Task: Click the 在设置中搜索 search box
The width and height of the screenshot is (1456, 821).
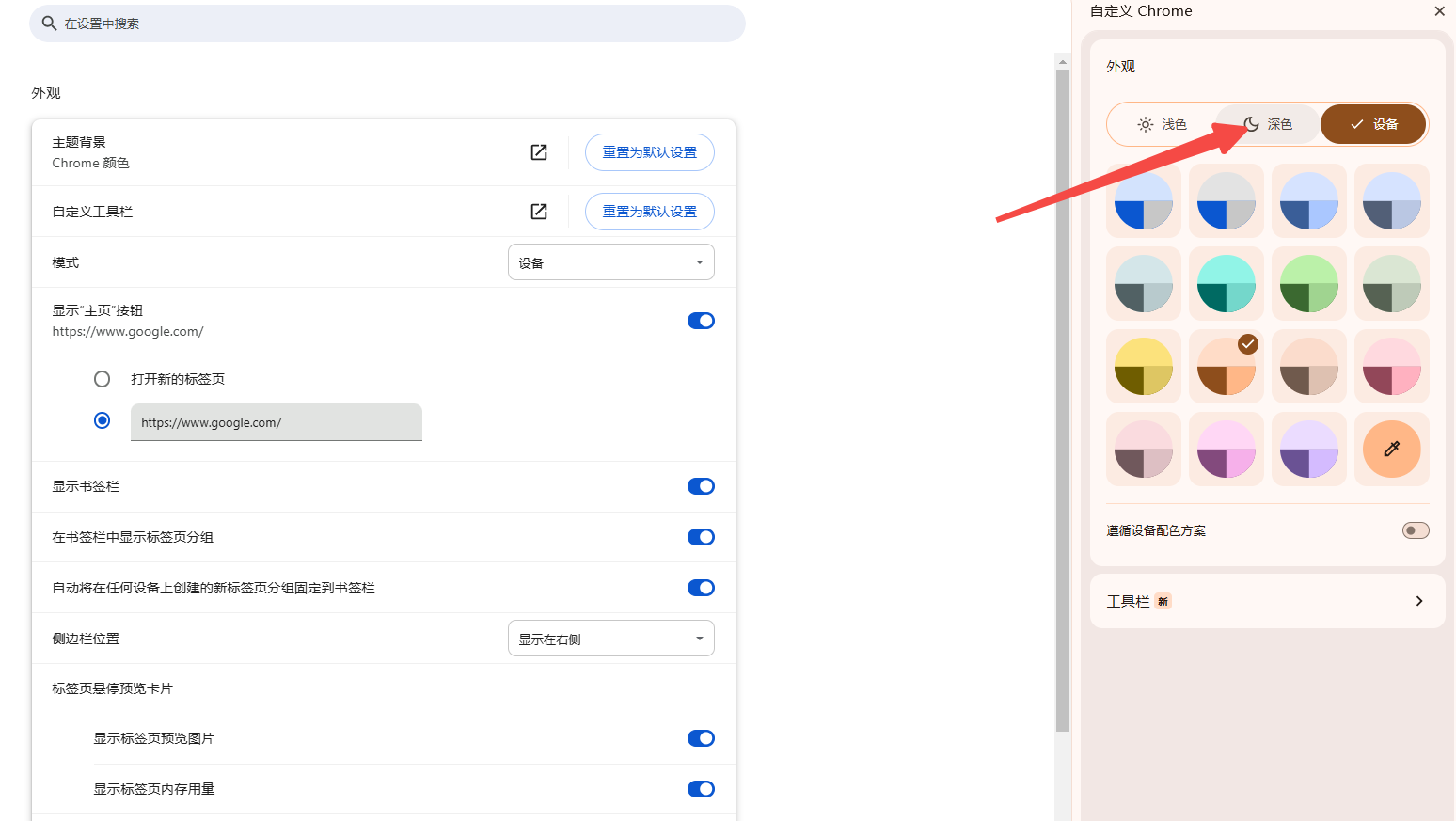Action: [x=388, y=24]
